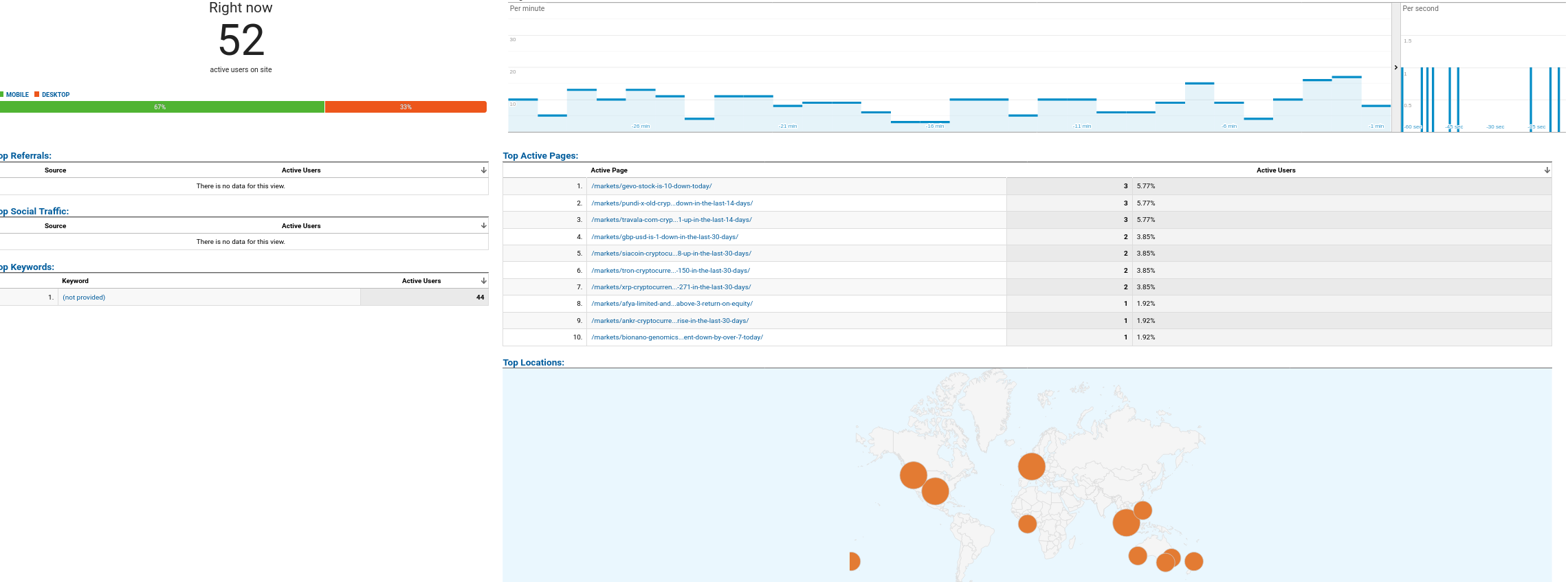Open the gbp-usd 30 days page link
The height and width of the screenshot is (582, 1568).
click(x=664, y=237)
